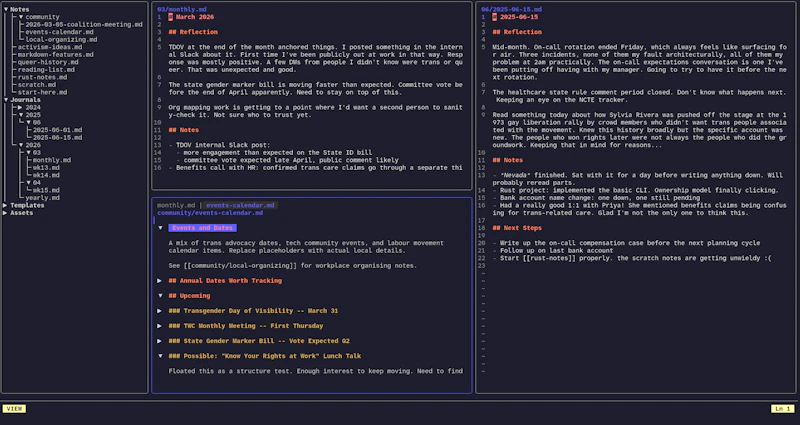Viewport: 800px width, 425px height.
Task: Open journal entry 2025-06-15.md in tree
Action: [58, 138]
